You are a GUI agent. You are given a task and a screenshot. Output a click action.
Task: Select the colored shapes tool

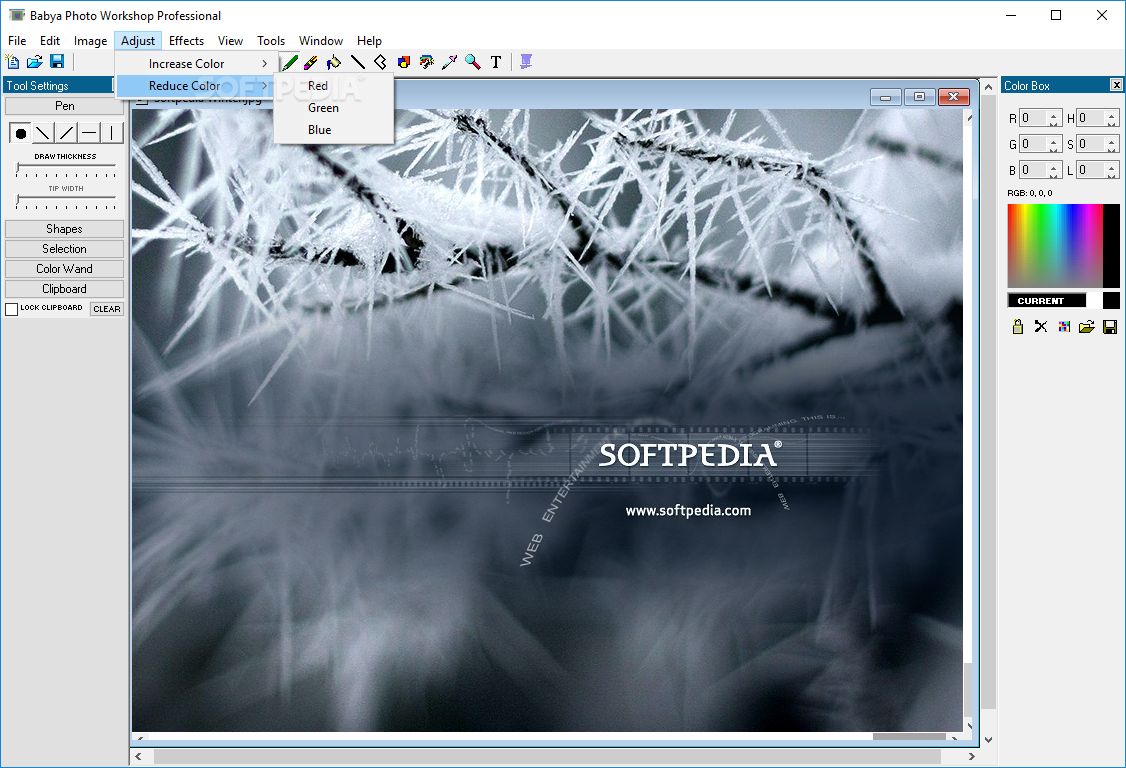click(x=404, y=63)
